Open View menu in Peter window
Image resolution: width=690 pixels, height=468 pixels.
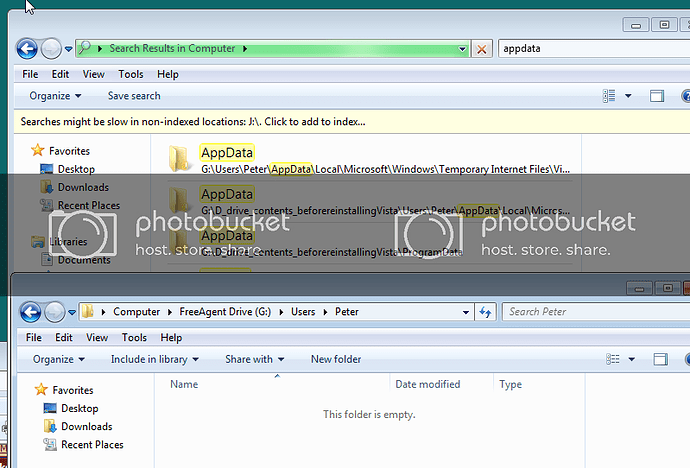[x=97, y=338]
